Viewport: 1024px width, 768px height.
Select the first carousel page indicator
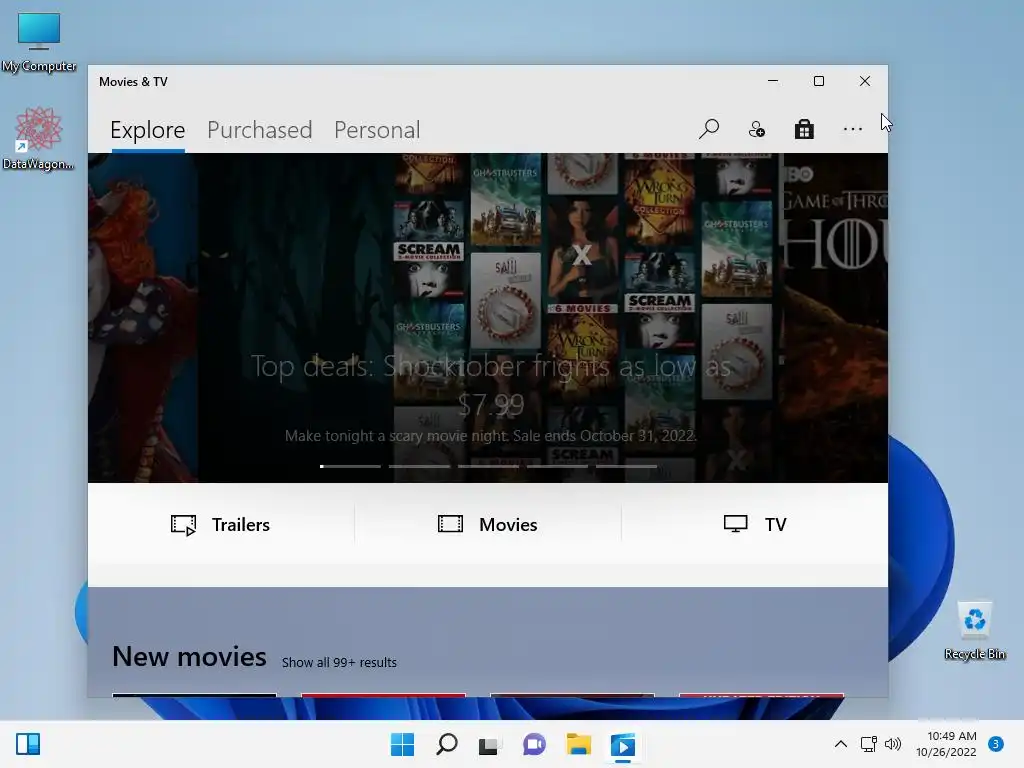click(350, 466)
